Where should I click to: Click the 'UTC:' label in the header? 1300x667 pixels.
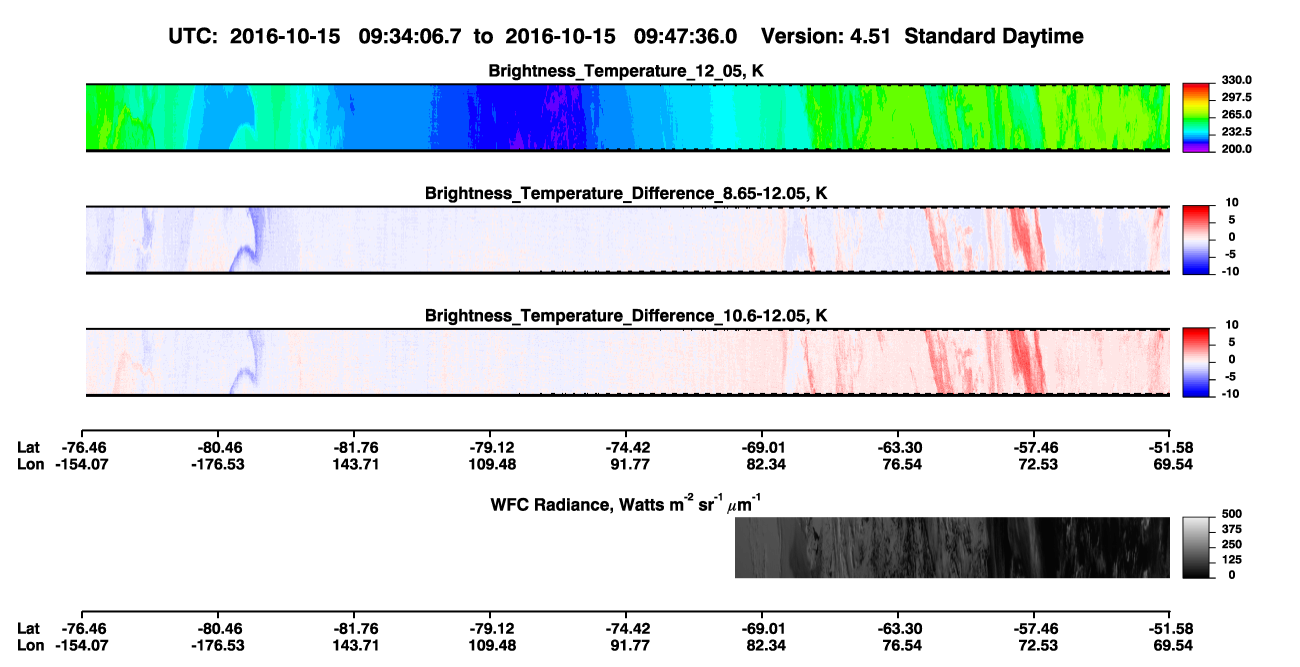pyautogui.click(x=194, y=36)
